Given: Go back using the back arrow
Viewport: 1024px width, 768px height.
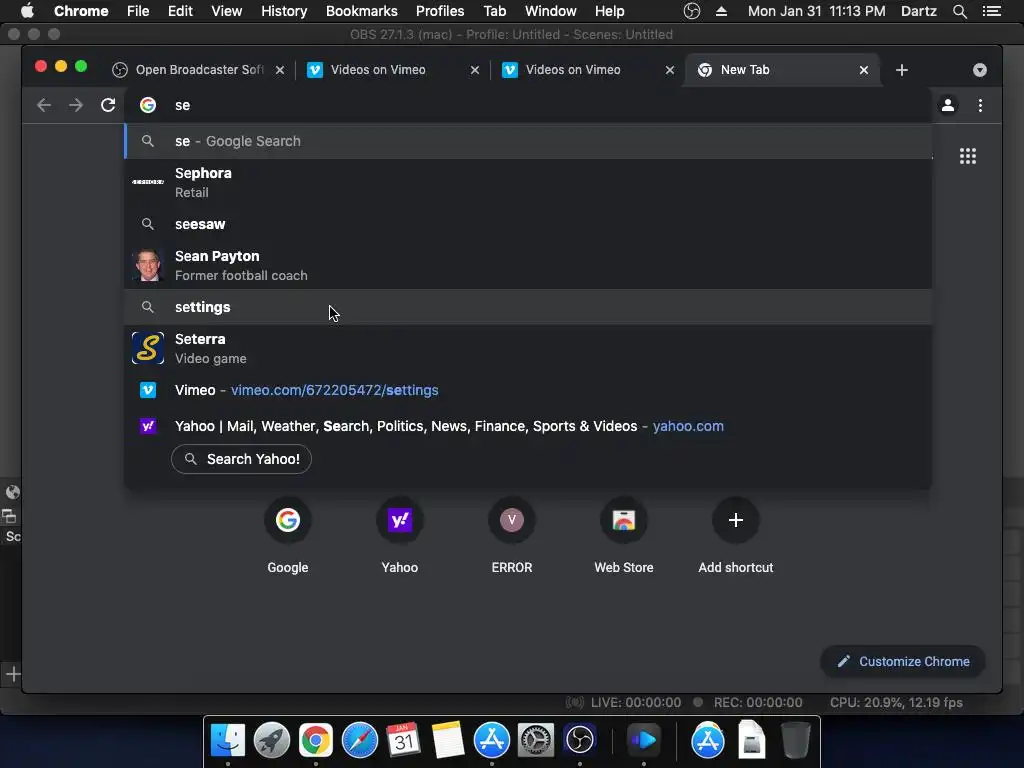Looking at the screenshot, I should [x=44, y=105].
